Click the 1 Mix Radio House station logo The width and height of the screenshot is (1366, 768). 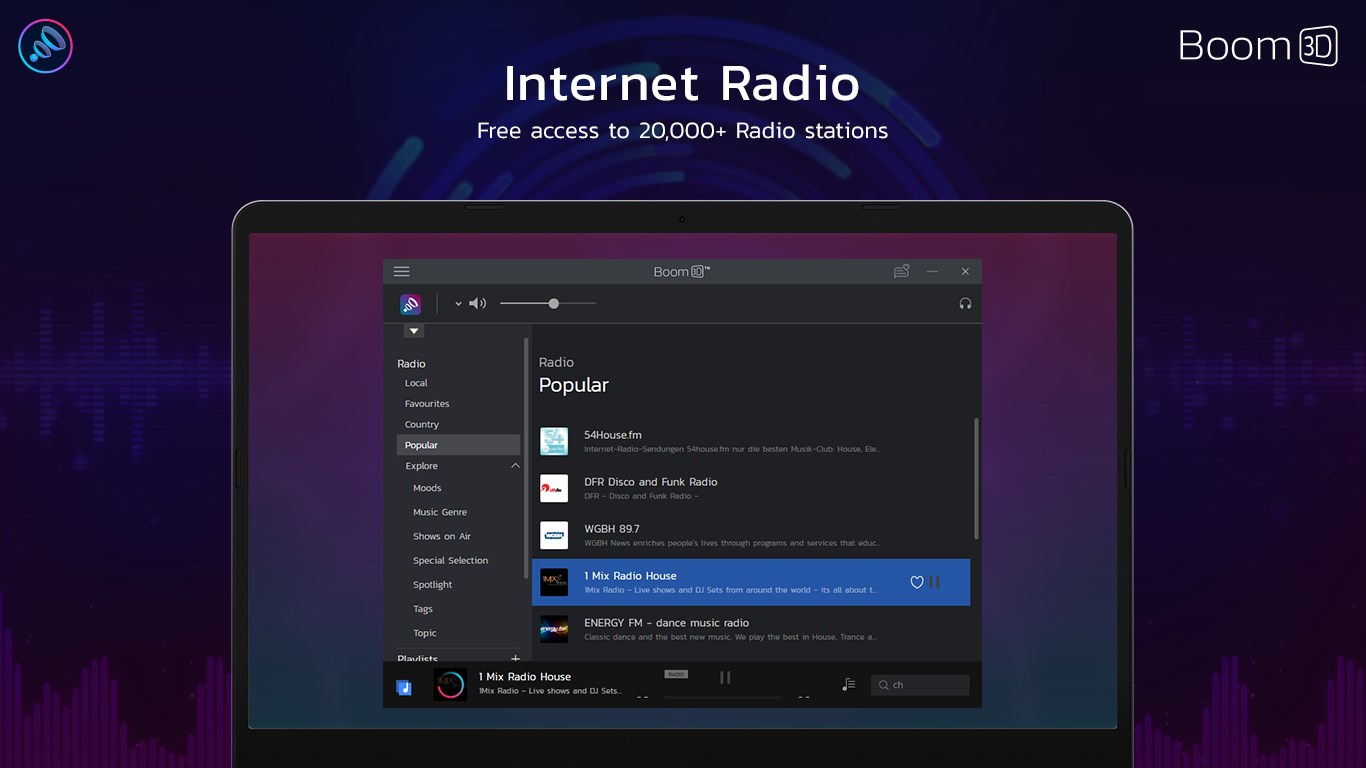point(554,582)
